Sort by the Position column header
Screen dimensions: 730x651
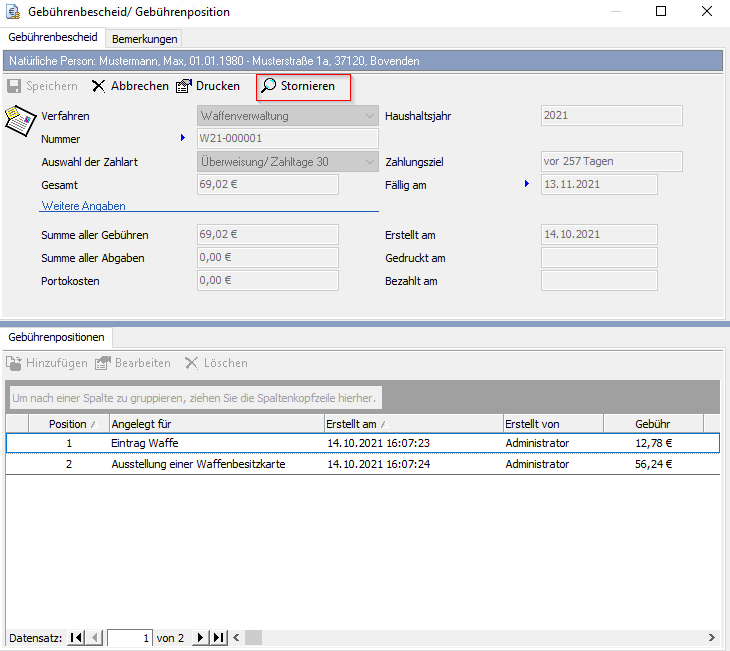pyautogui.click(x=68, y=424)
